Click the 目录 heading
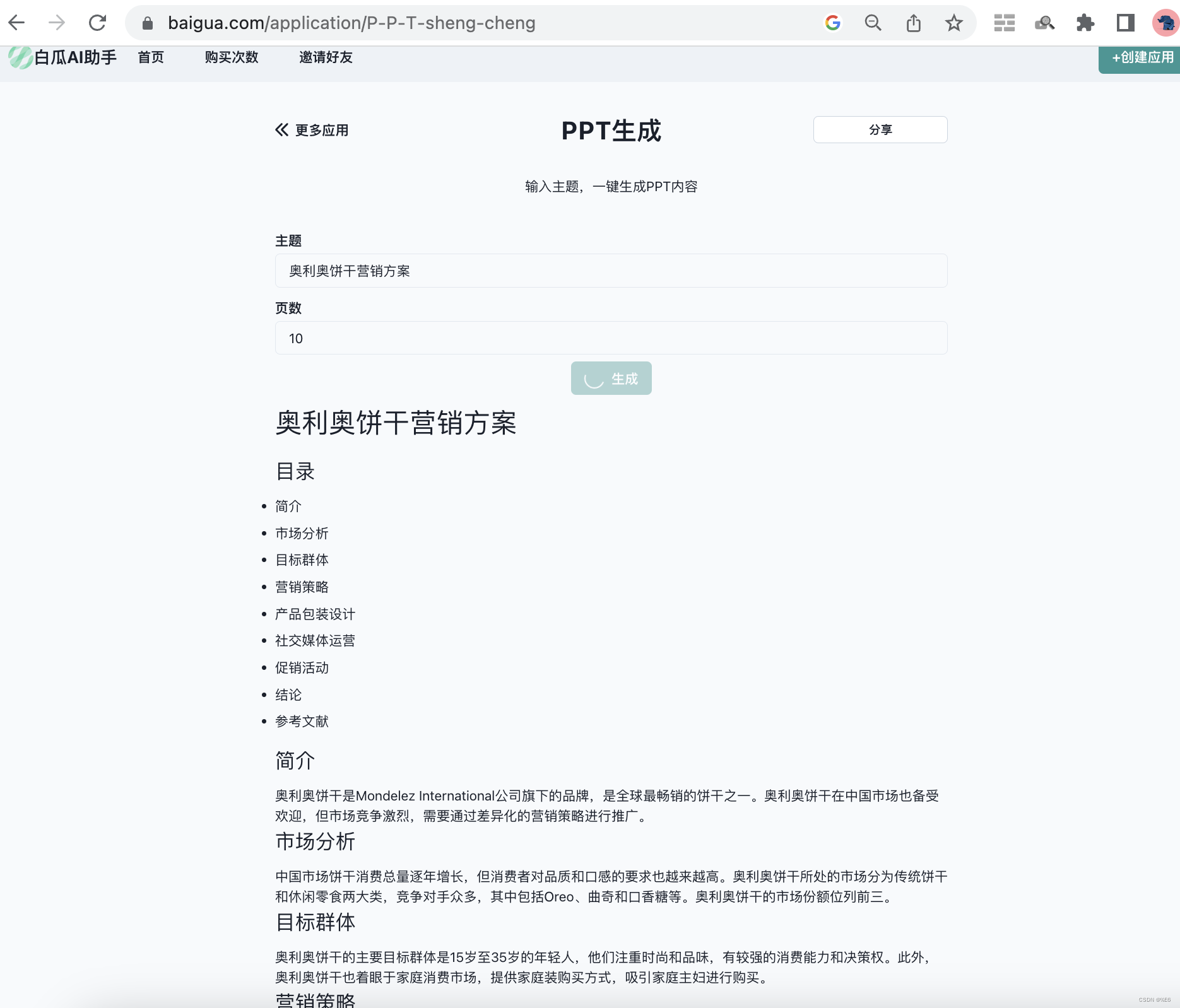 pyautogui.click(x=295, y=471)
